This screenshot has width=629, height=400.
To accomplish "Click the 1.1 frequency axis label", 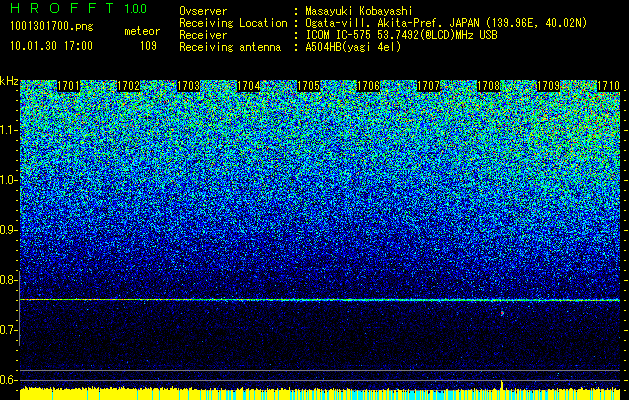I will 8,130.
